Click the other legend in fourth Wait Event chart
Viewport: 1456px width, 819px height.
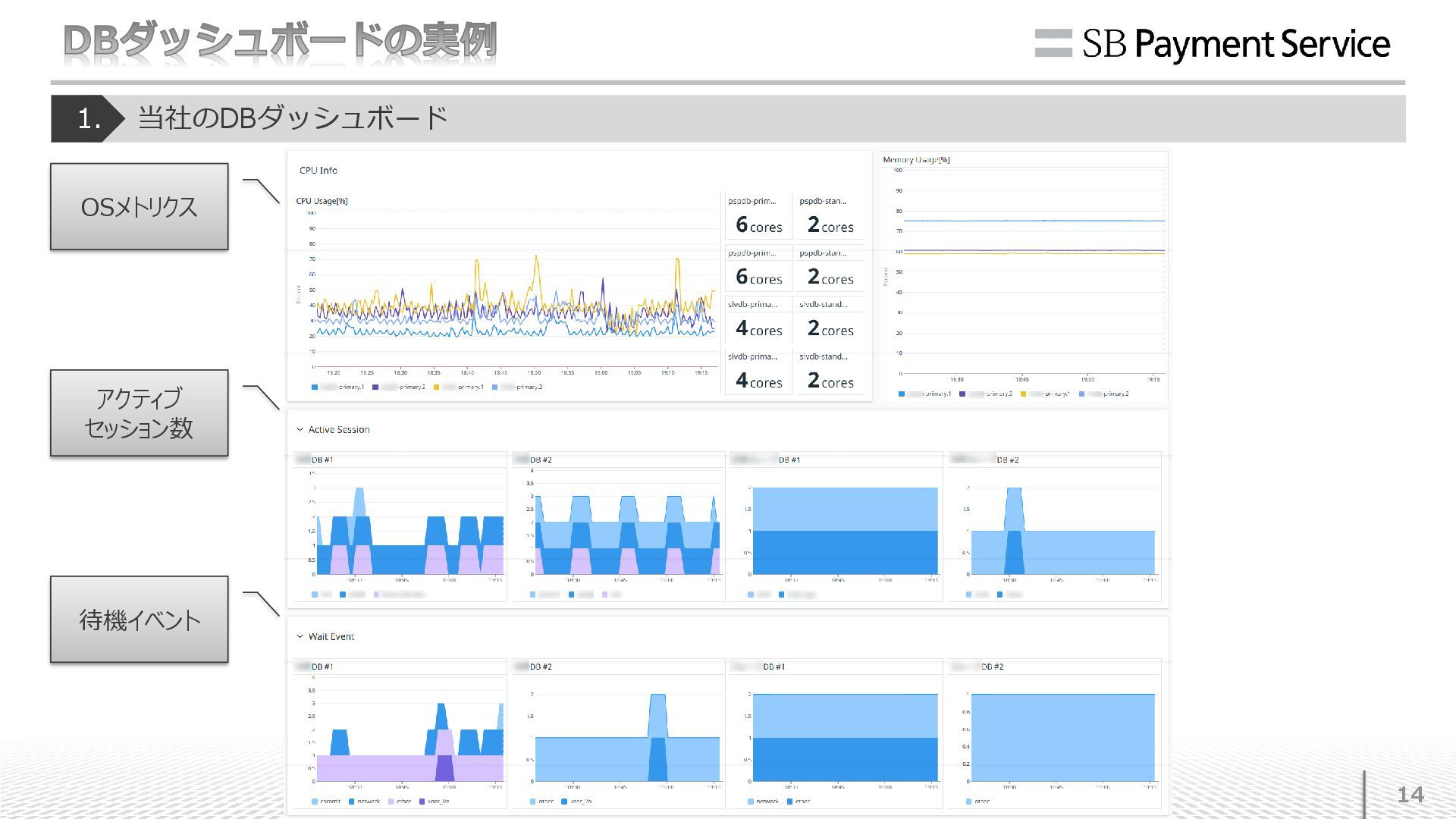point(981,802)
